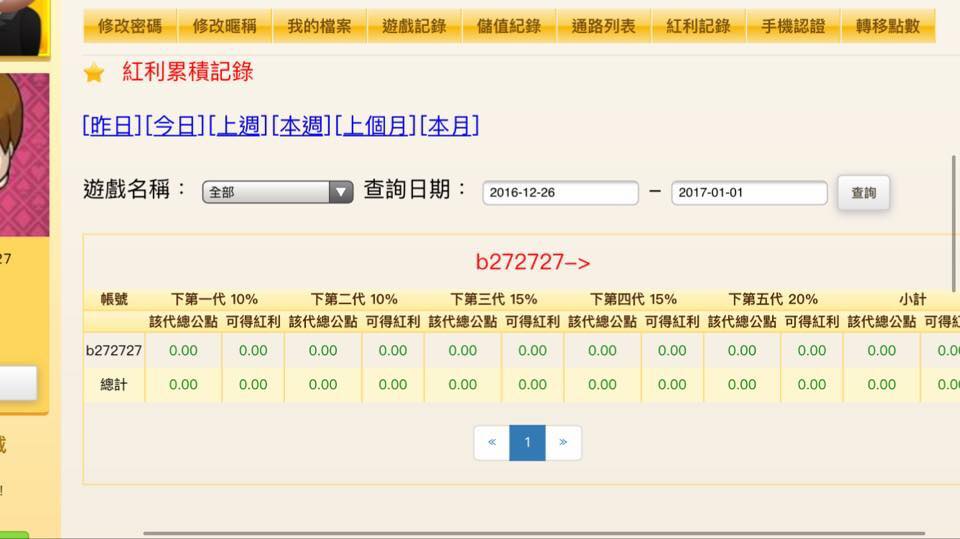Open the 修改密碼 tab
Viewport: 960px width, 539px height.
pos(130,27)
